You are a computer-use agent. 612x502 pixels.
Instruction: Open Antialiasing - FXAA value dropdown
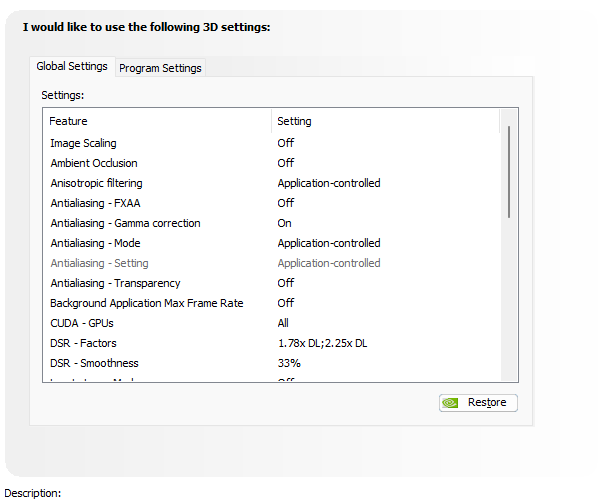[286, 203]
